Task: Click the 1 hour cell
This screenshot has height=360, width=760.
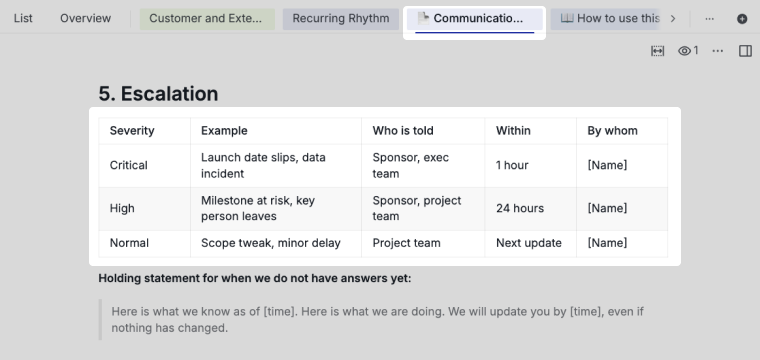Action: (x=530, y=166)
